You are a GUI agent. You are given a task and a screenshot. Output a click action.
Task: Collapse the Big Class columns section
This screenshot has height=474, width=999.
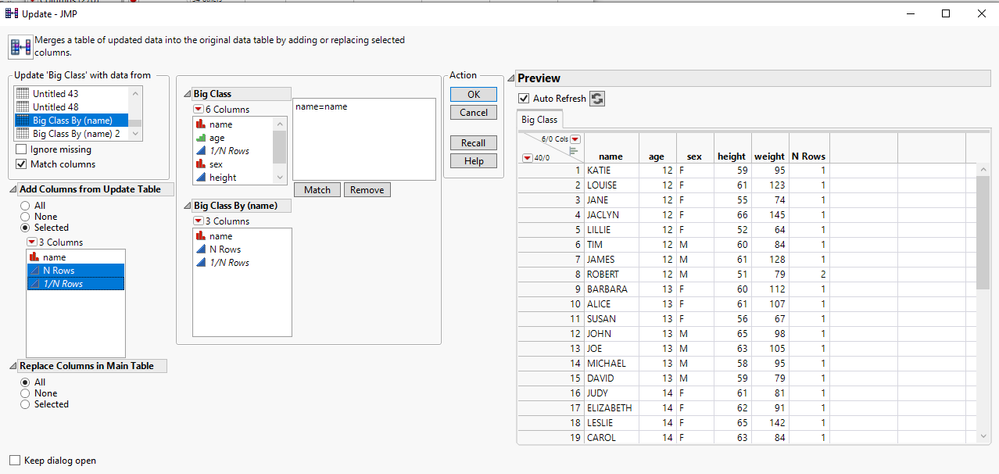click(x=187, y=94)
